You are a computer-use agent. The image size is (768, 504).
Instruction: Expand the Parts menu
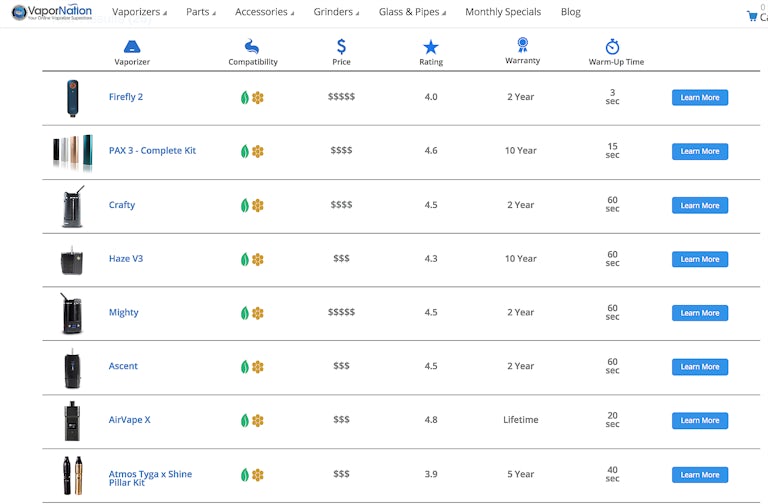click(201, 12)
